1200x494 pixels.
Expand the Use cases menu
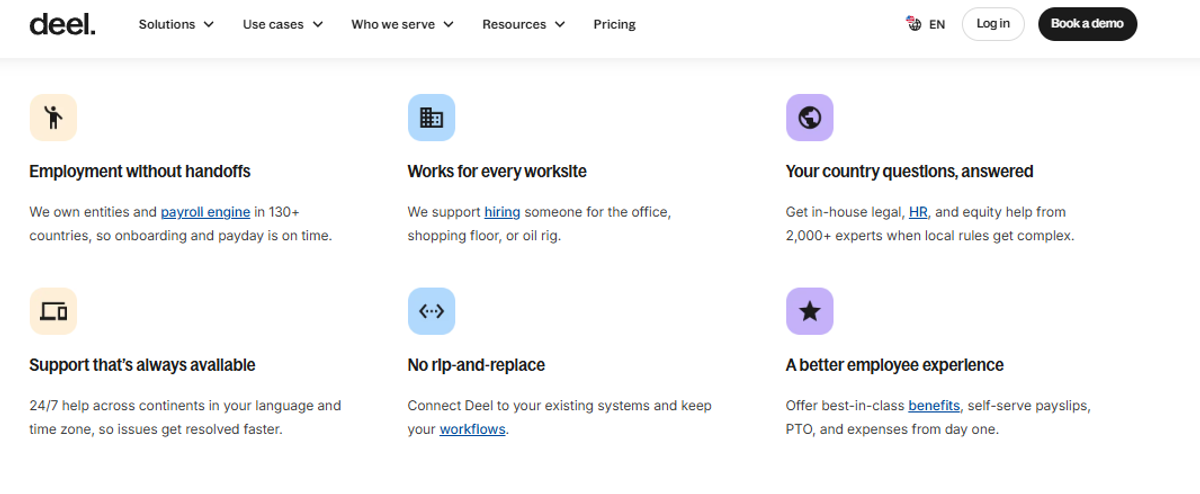click(283, 24)
